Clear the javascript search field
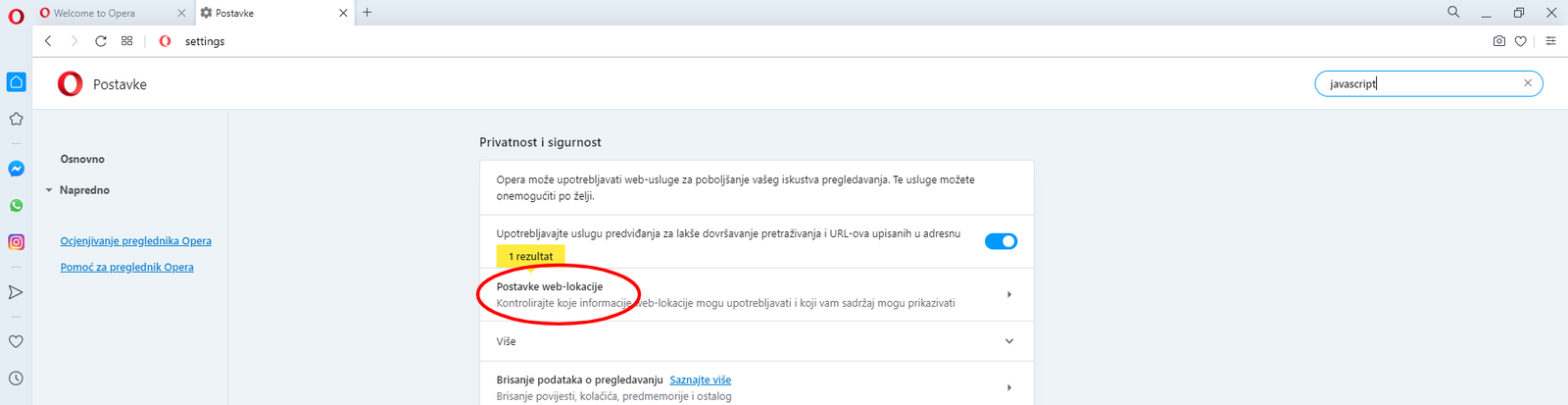Screen dimensions: 1568x405 (x=1527, y=83)
